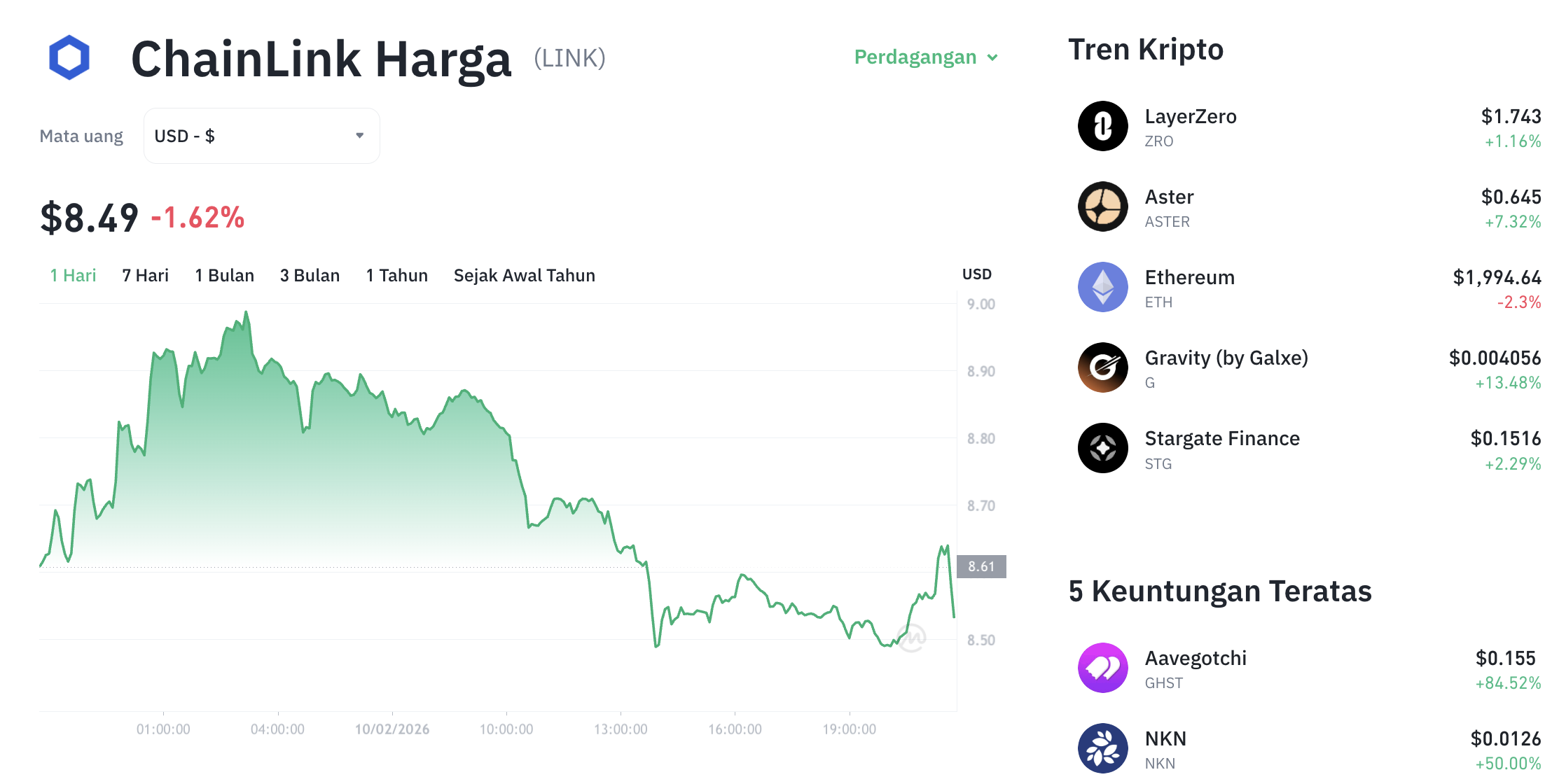Open NKN via its coin icon
Screen dimensions: 1552x784
[x=1102, y=748]
